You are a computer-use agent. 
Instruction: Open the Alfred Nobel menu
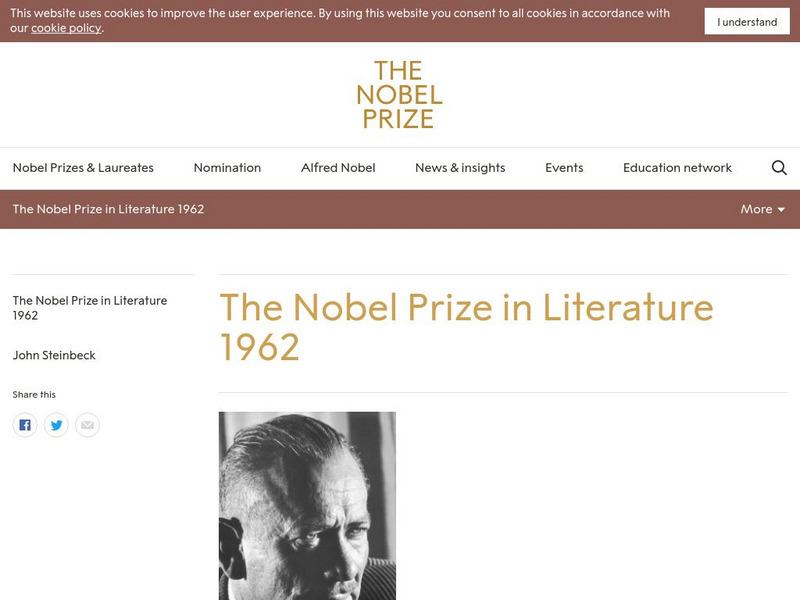[338, 168]
